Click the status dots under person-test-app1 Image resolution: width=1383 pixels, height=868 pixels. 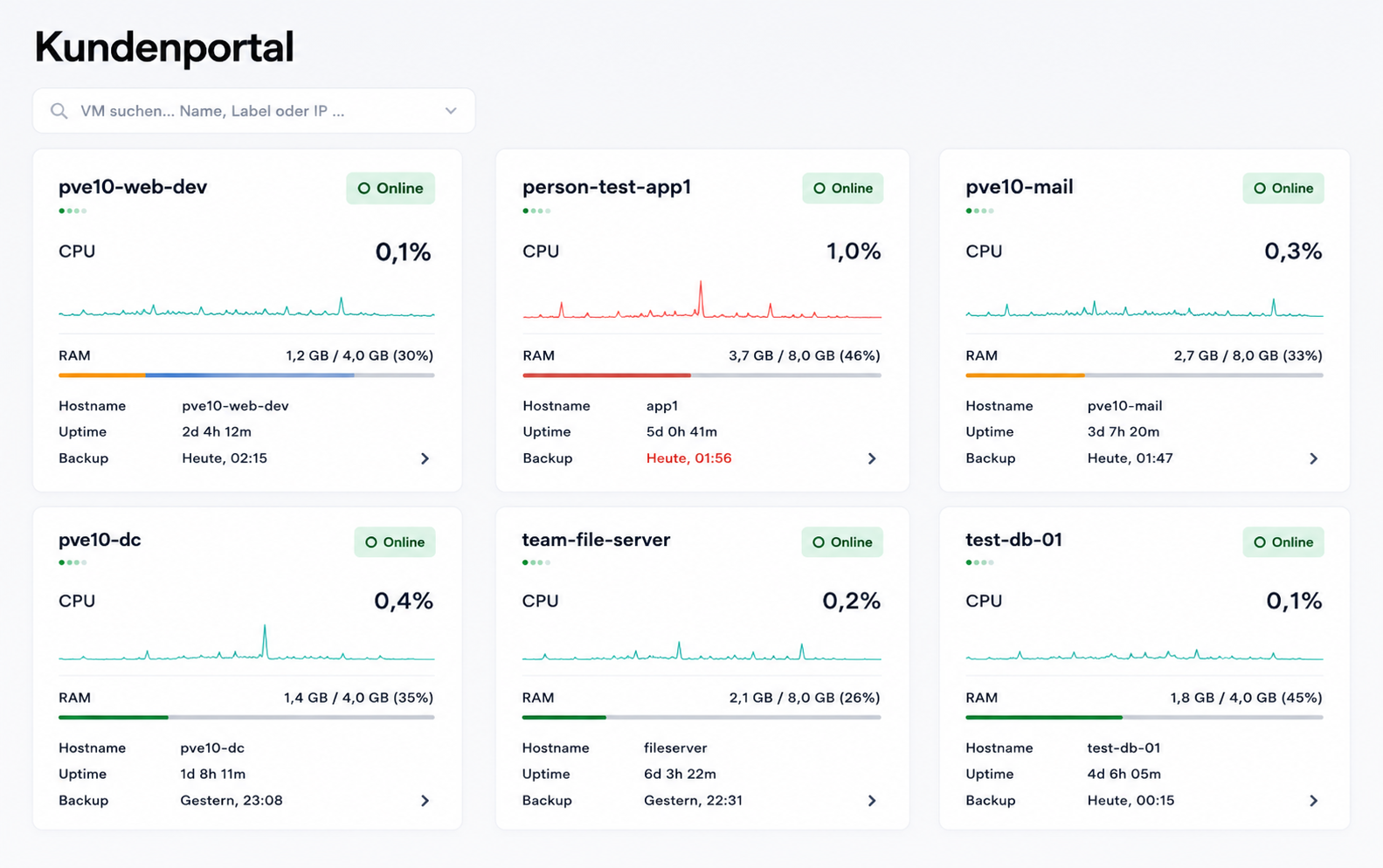536,211
